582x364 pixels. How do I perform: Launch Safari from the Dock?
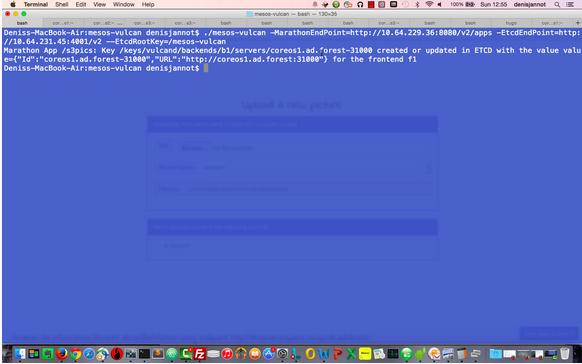pyautogui.click(x=89, y=354)
